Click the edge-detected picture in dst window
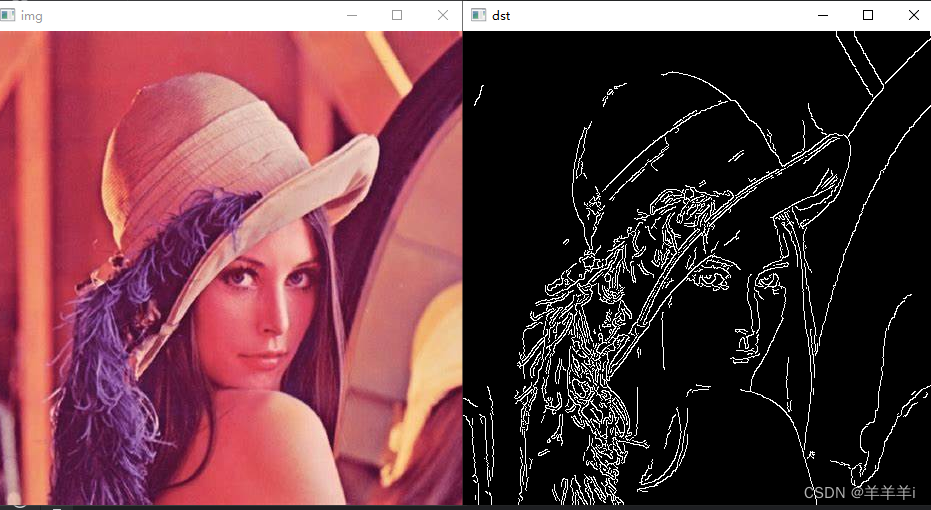 point(697,268)
